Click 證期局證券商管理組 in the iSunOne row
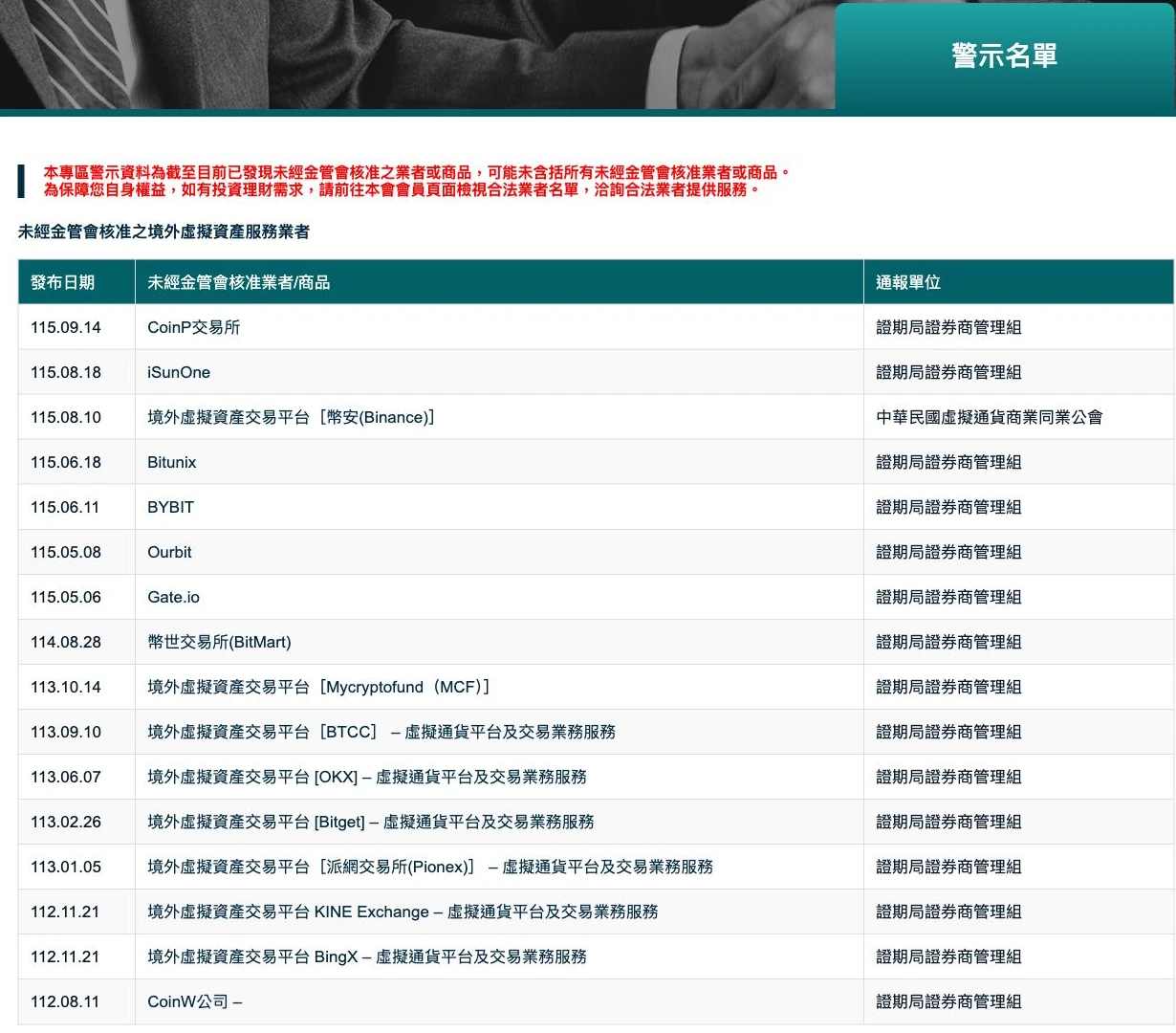Image resolution: width=1176 pixels, height=1033 pixels. (x=949, y=372)
